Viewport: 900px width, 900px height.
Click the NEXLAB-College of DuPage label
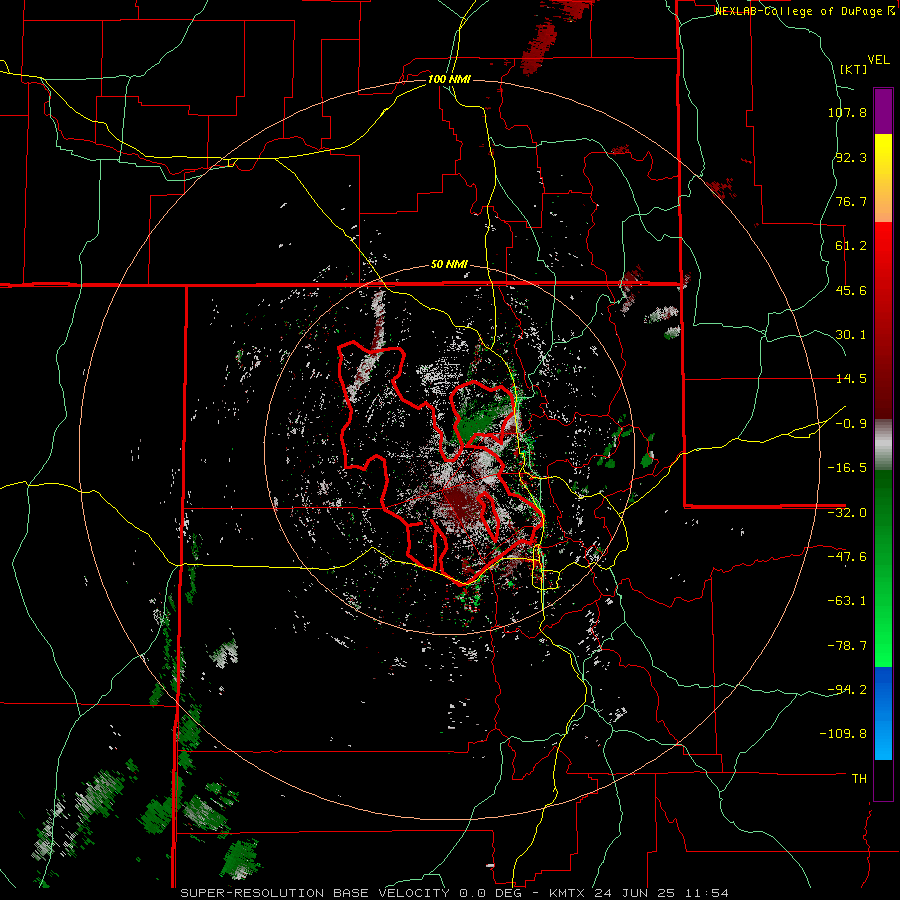pyautogui.click(x=800, y=11)
